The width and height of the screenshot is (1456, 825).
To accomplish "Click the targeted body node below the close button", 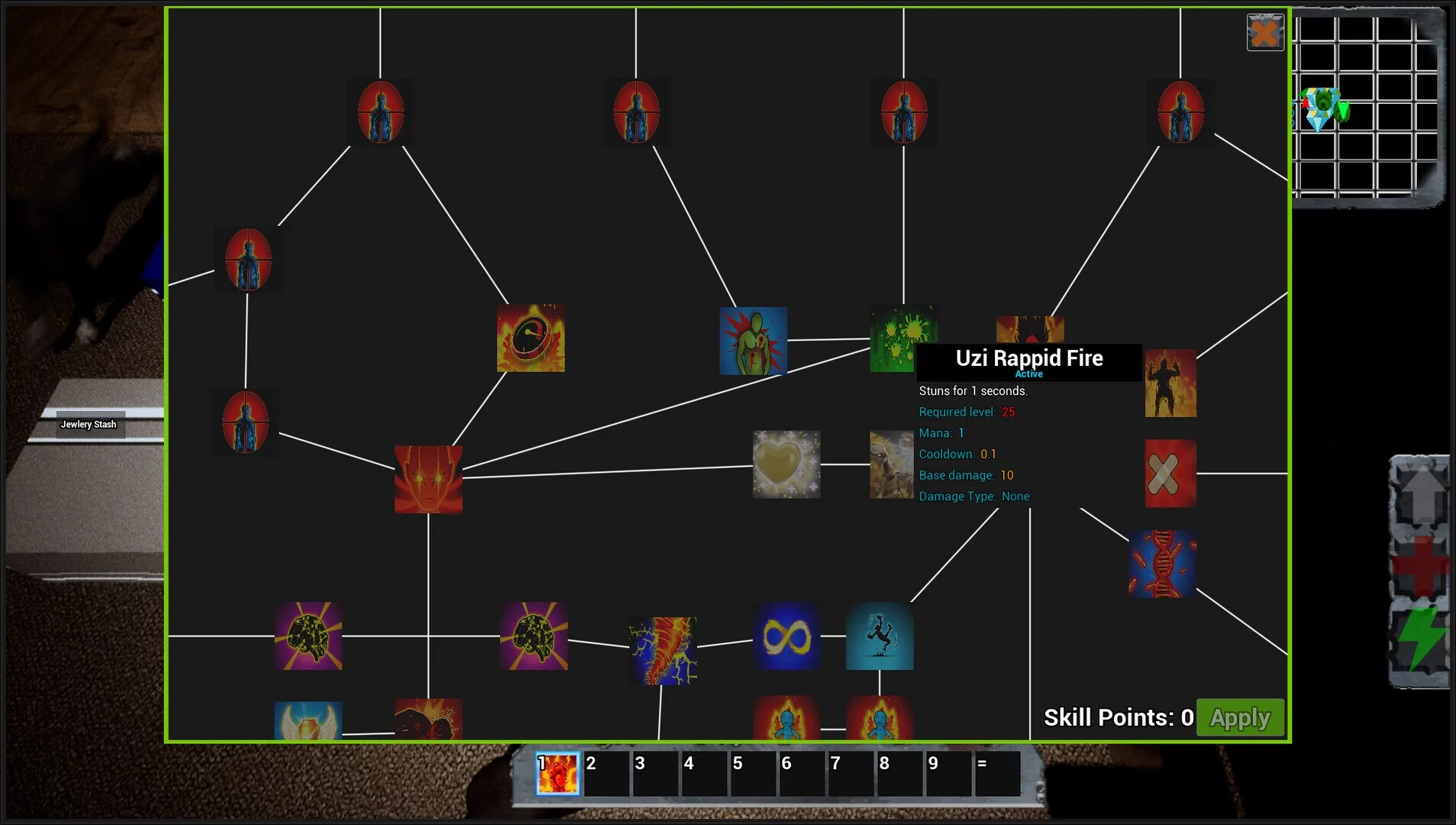I will pyautogui.click(x=1180, y=112).
